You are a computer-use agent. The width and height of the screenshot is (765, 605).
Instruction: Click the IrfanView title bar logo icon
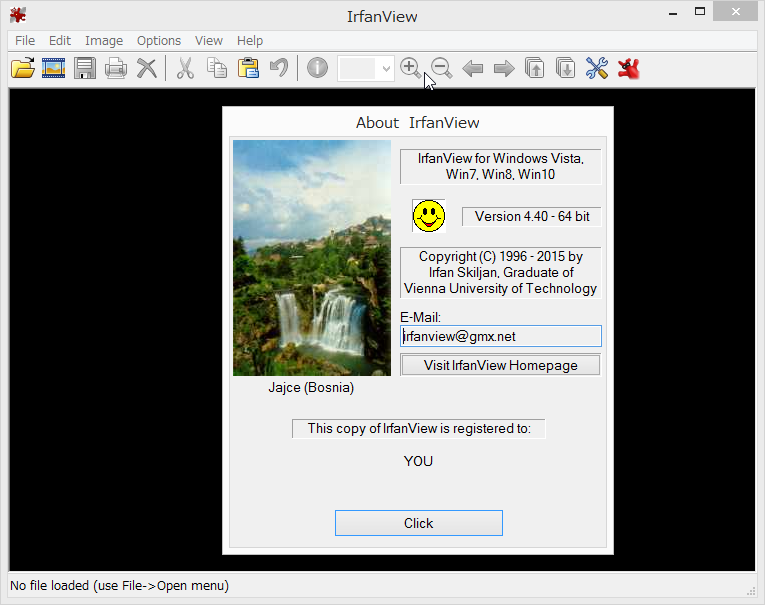18,15
